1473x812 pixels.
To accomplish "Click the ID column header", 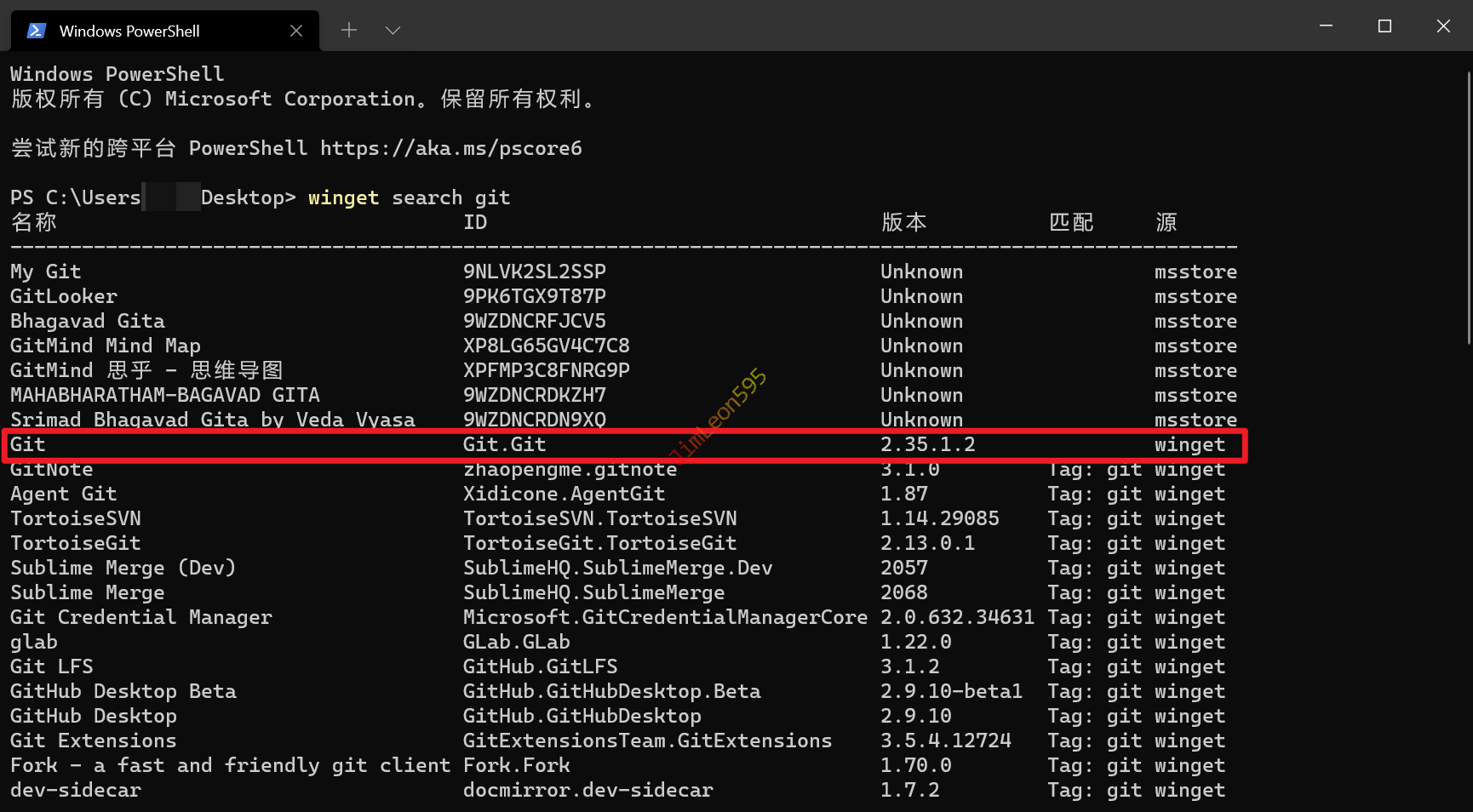I will tap(475, 223).
